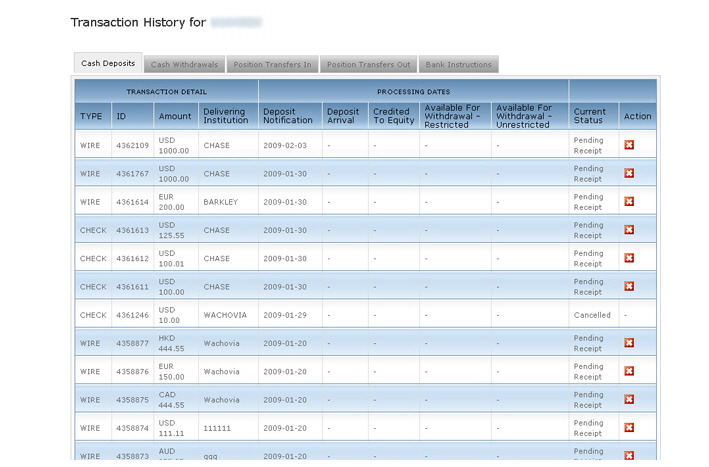Open the Bank Instructions tab
The image size is (709, 467).
coord(458,65)
